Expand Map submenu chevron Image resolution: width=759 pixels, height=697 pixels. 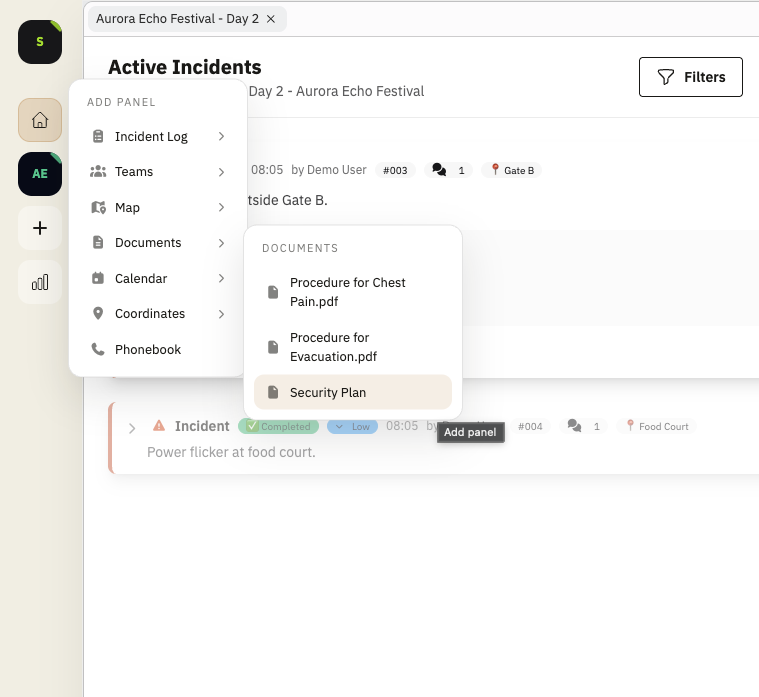[221, 207]
